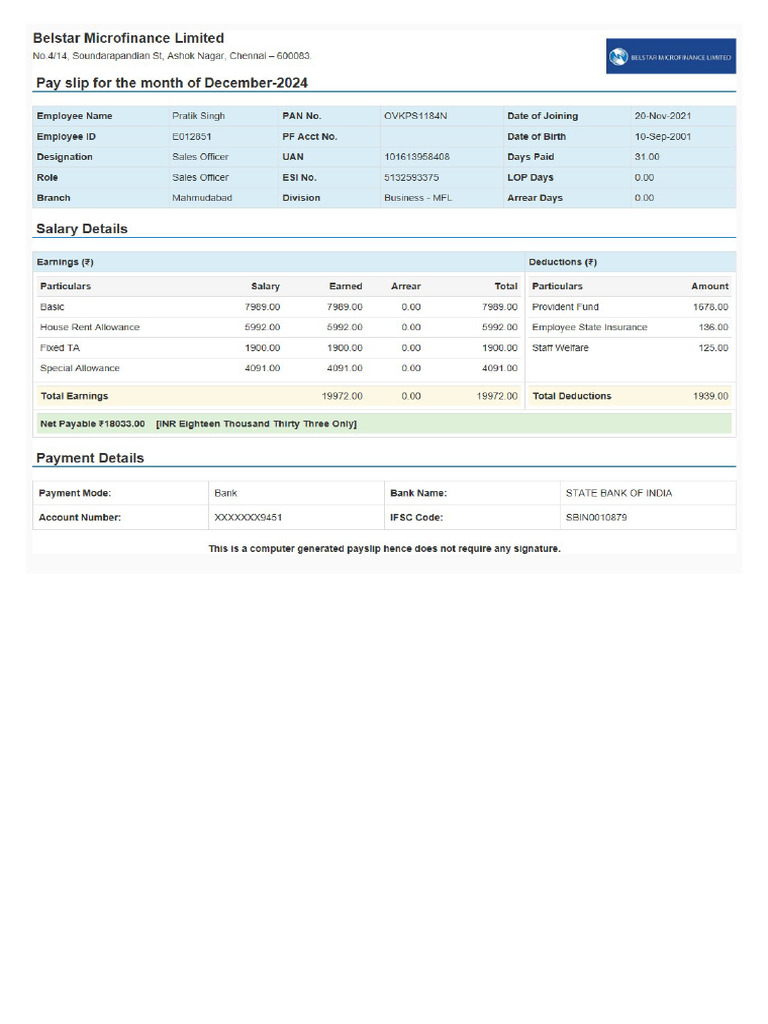Click the 'Role' label

coord(47,178)
